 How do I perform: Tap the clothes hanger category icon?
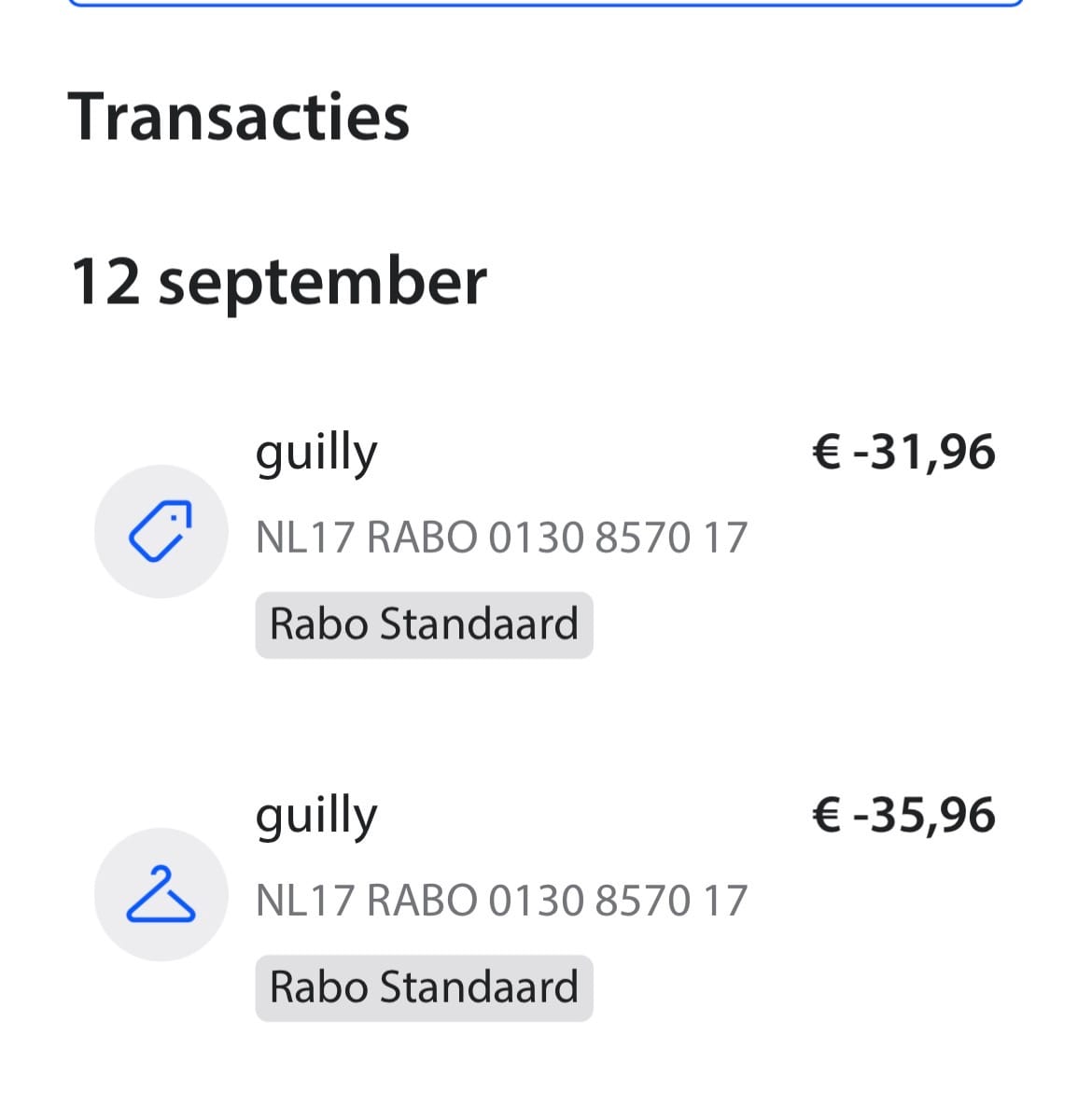pos(161,894)
